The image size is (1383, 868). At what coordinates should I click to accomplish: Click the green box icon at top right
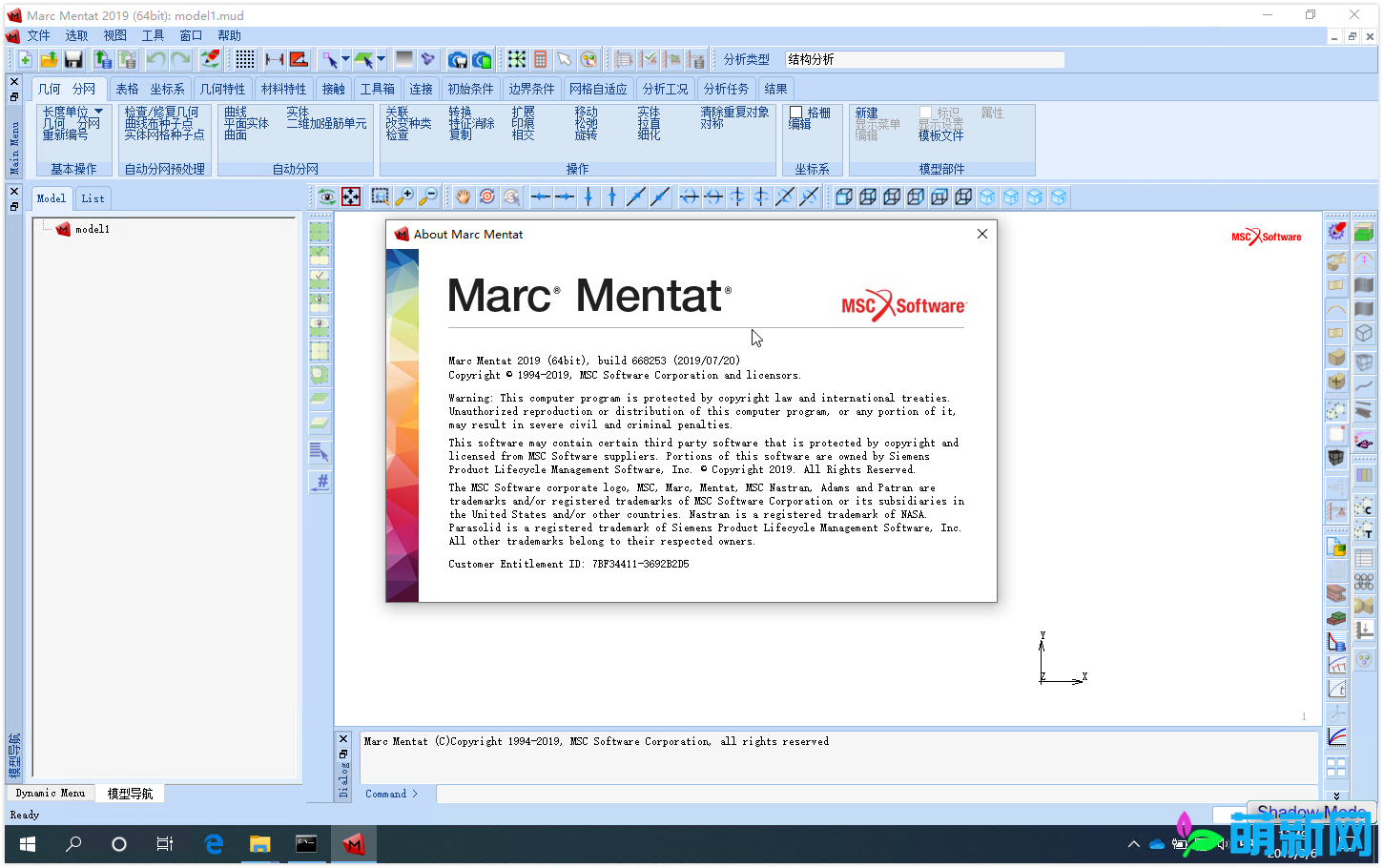point(1364,233)
